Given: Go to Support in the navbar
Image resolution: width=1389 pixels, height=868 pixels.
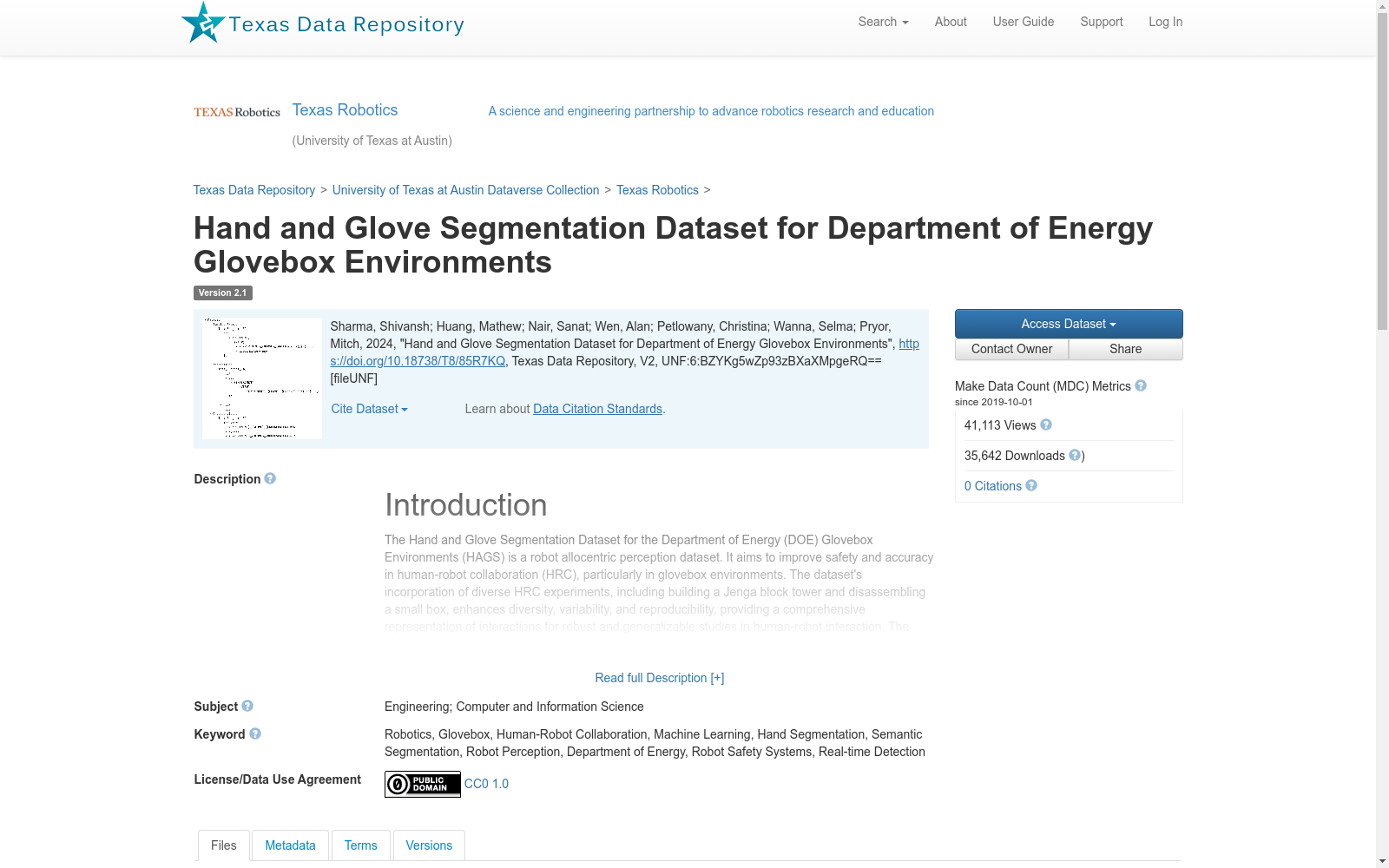Looking at the screenshot, I should pyautogui.click(x=1102, y=22).
